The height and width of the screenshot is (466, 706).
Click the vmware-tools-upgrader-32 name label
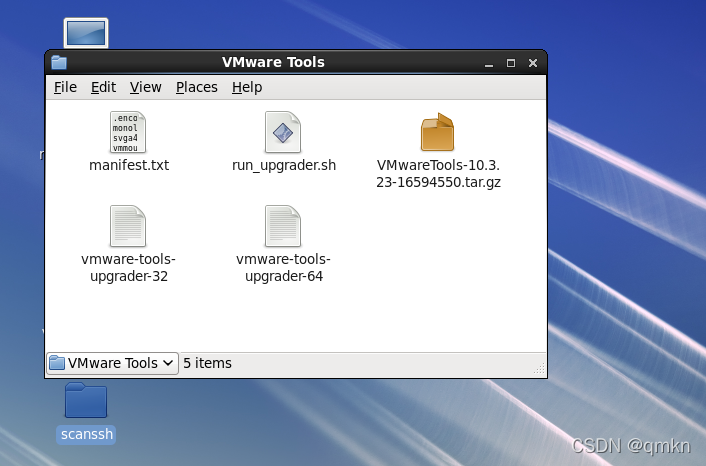(129, 267)
